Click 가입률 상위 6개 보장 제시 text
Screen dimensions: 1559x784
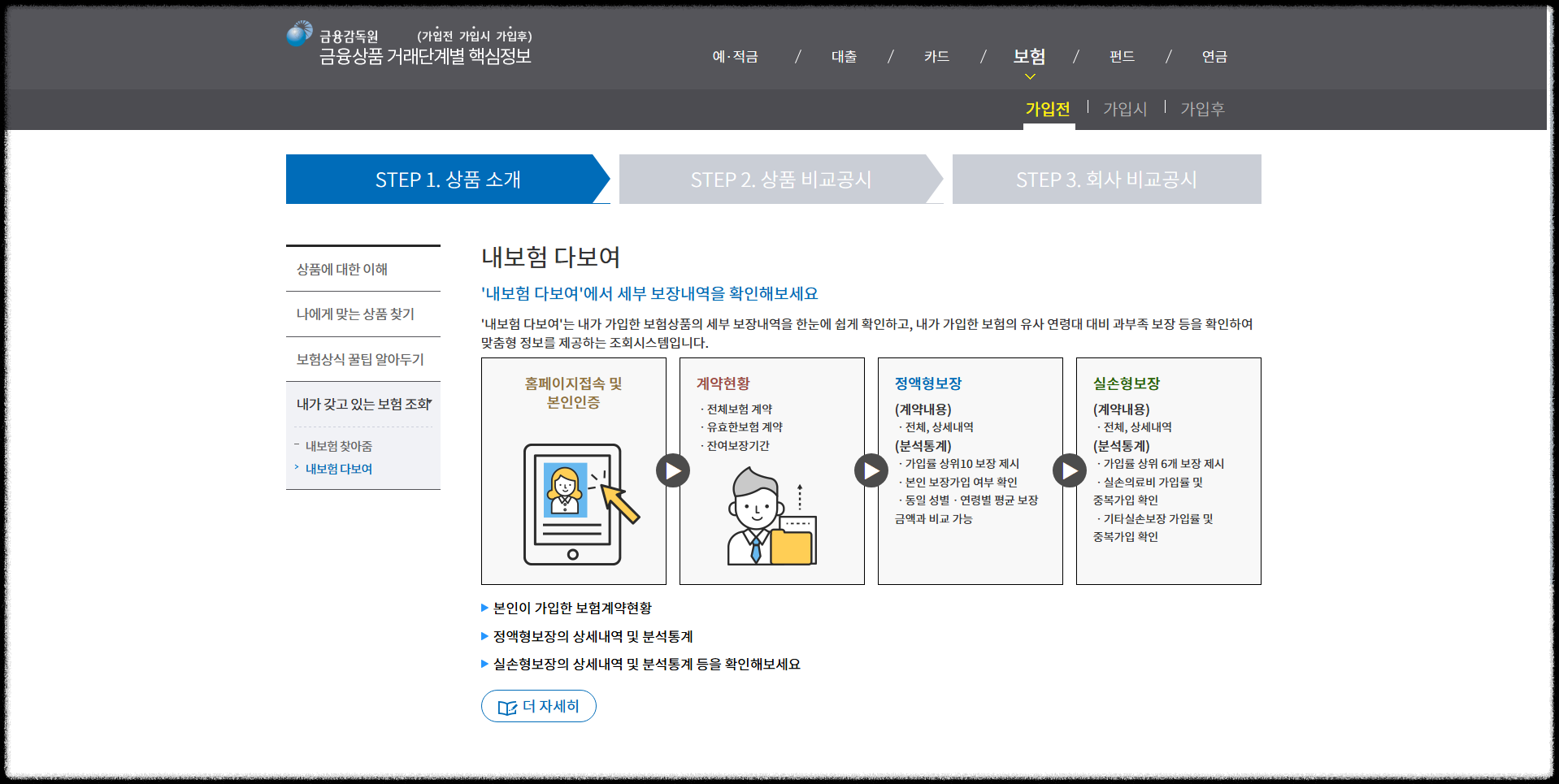pyautogui.click(x=1163, y=463)
